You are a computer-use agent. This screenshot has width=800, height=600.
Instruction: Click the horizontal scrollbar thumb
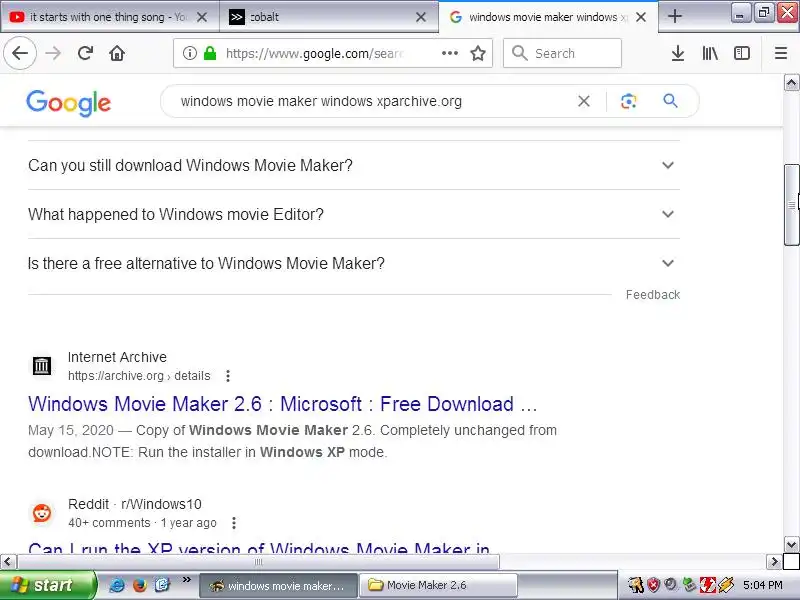tap(259, 562)
